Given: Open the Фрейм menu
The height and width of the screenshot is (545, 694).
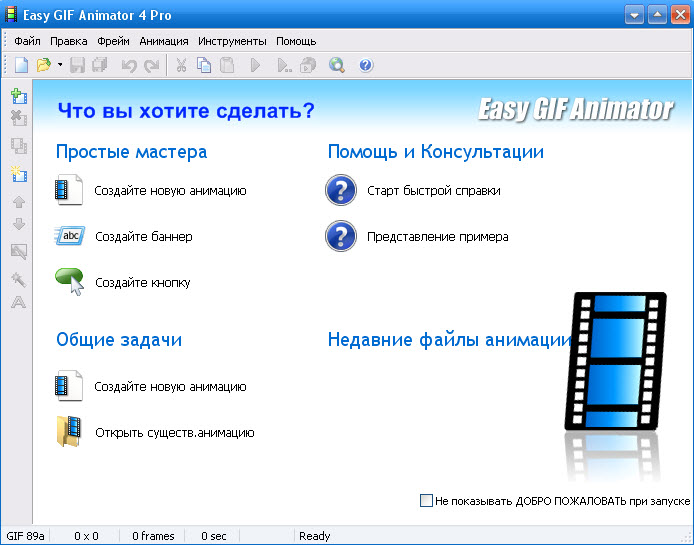Looking at the screenshot, I should (113, 41).
